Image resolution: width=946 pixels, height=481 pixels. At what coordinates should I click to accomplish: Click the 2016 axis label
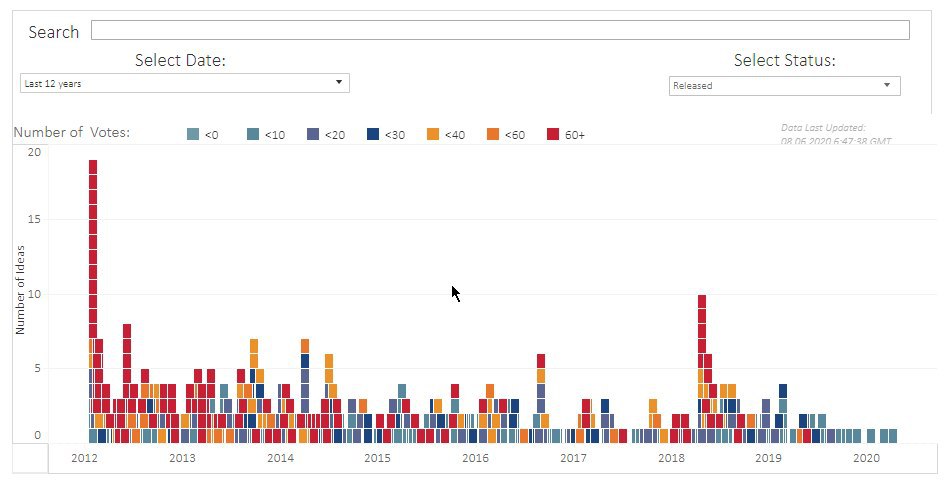click(x=475, y=458)
